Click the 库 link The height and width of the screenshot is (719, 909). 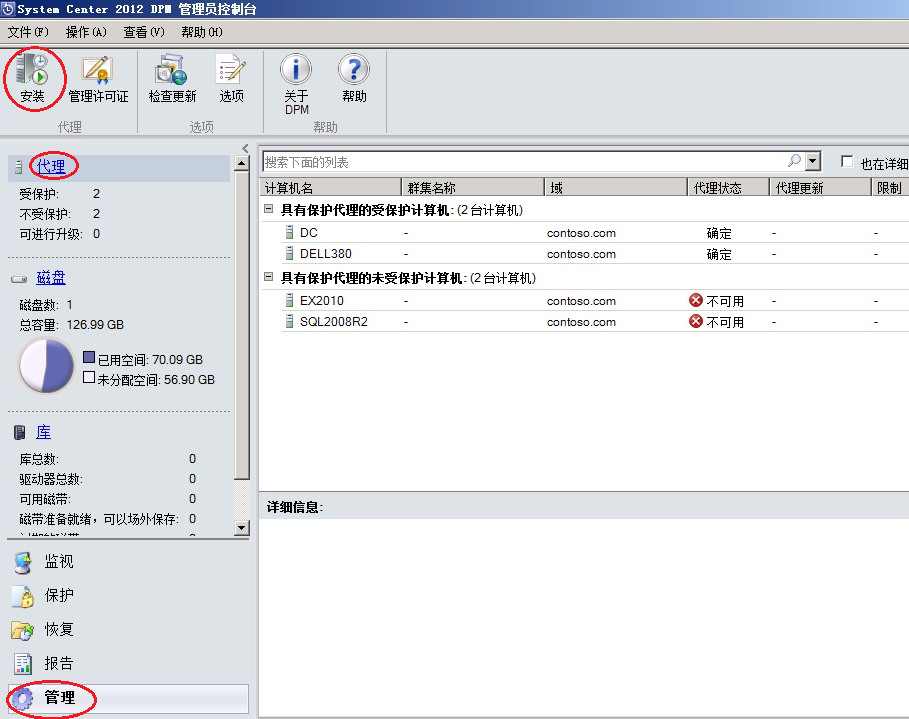point(43,432)
